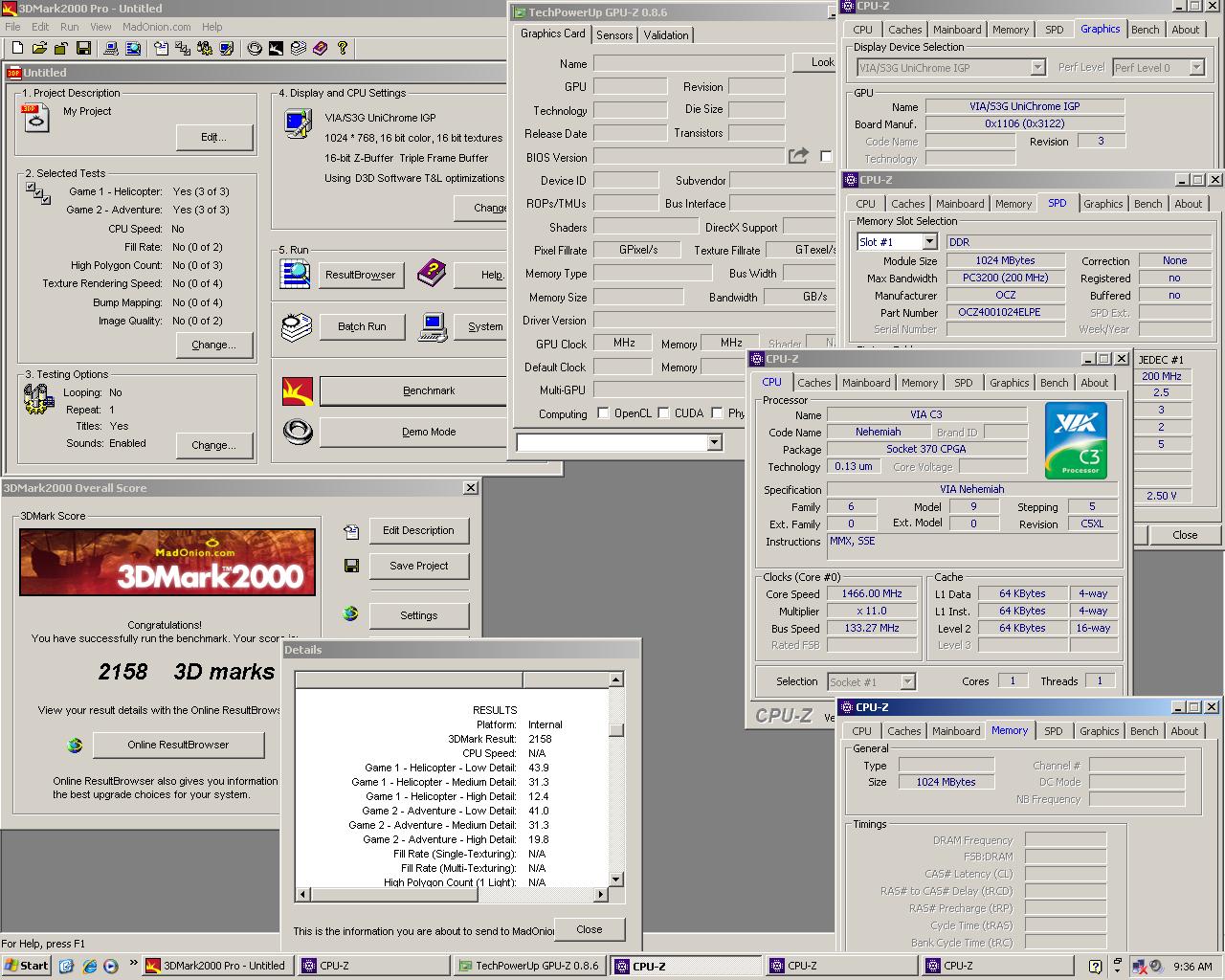
Task: Open the Display Device Selection dropdown
Action: 1037,67
